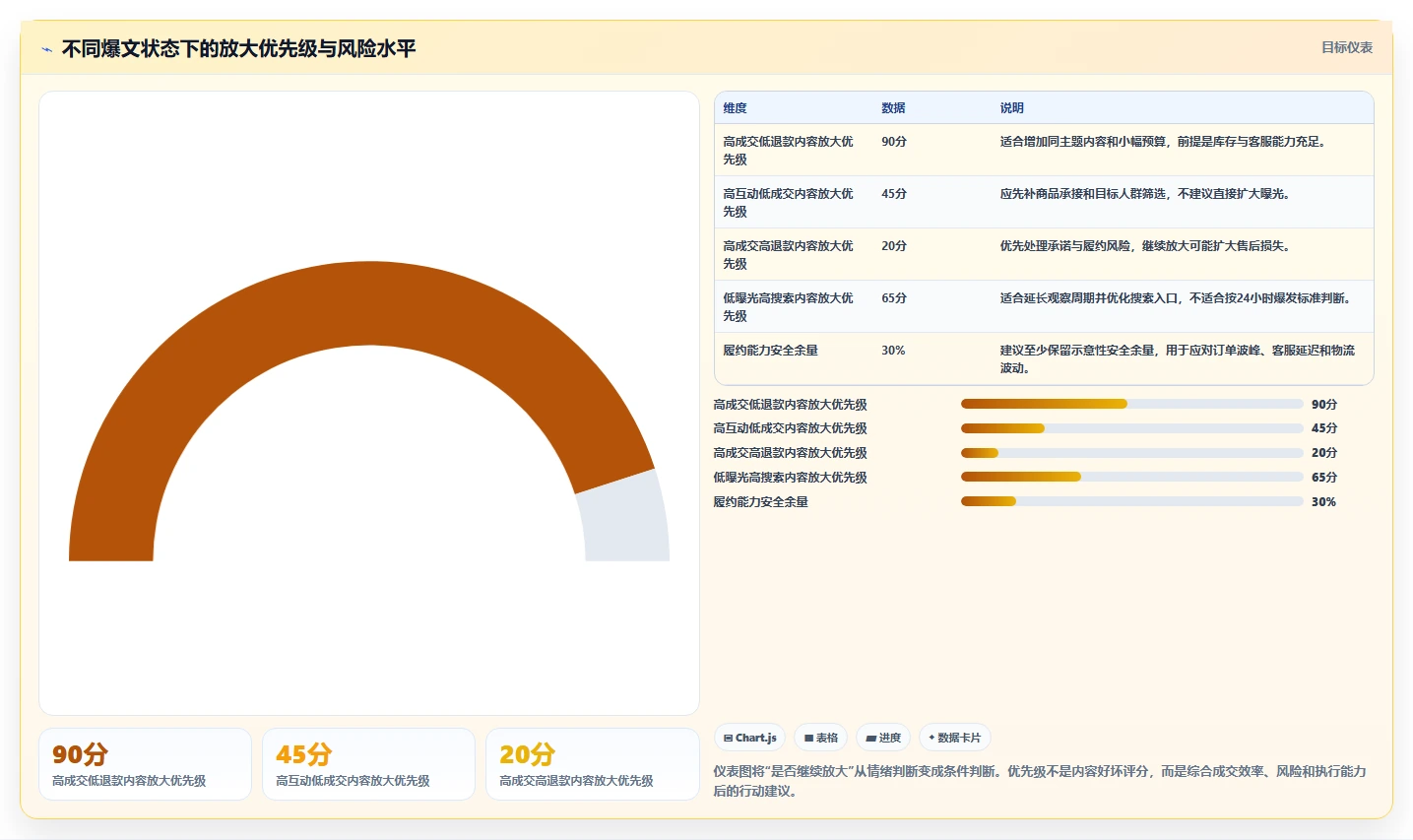This screenshot has height=840, width=1413.
Task: Click the Chart.js tag chip
Action: [x=749, y=738]
